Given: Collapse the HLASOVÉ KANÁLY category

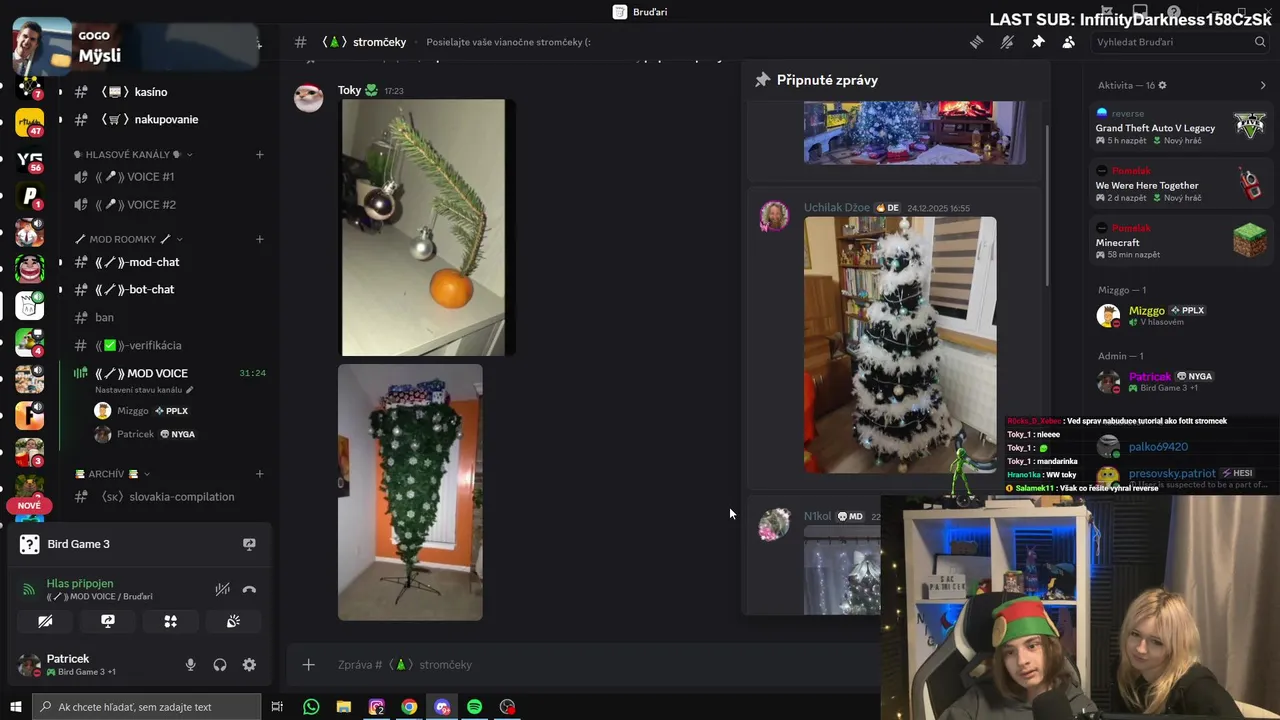Looking at the screenshot, I should tap(133, 155).
